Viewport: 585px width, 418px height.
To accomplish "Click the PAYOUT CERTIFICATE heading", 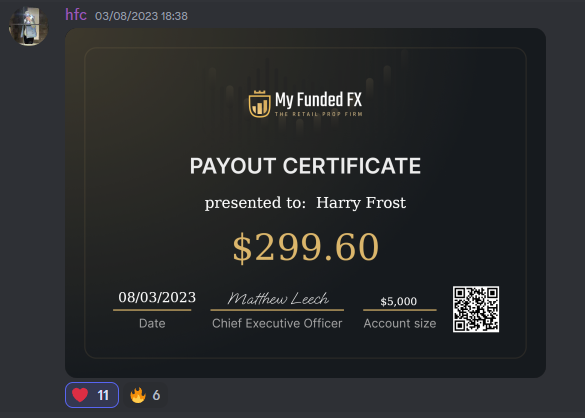I will tap(305, 166).
